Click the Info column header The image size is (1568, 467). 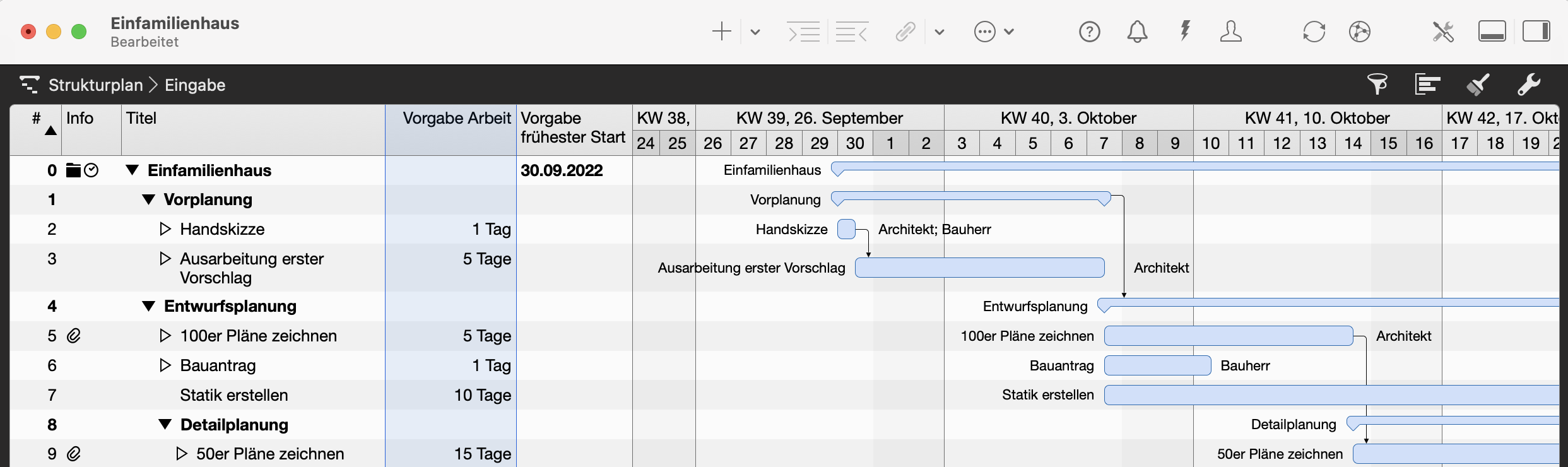coord(91,130)
